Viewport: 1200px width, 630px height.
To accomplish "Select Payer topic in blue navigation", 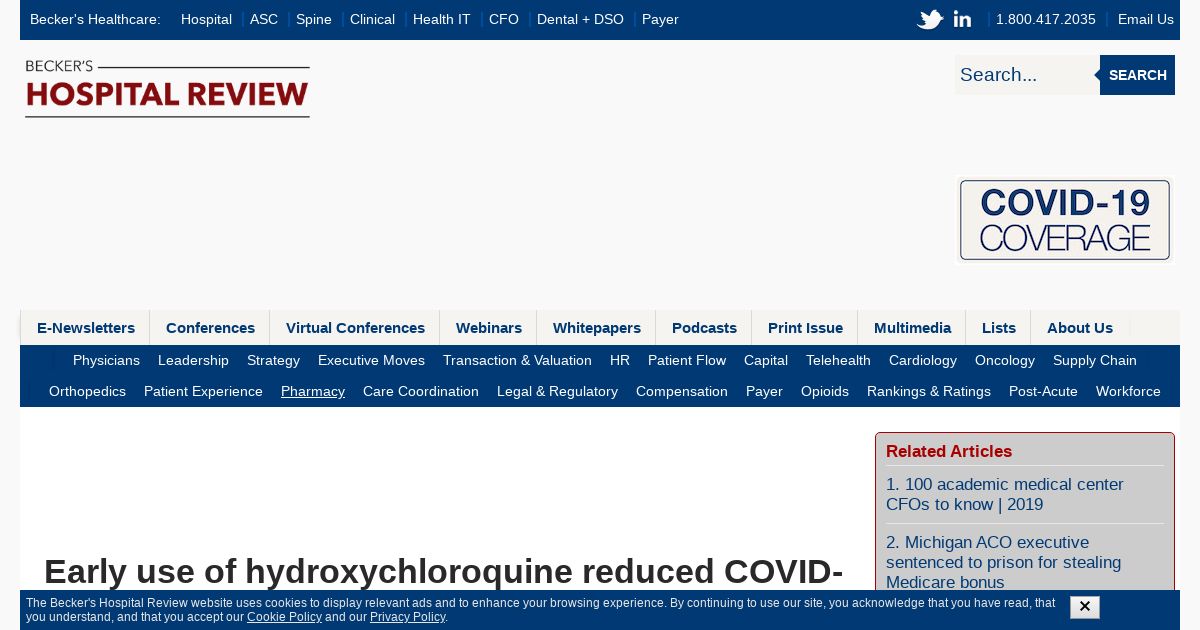I will [x=764, y=391].
